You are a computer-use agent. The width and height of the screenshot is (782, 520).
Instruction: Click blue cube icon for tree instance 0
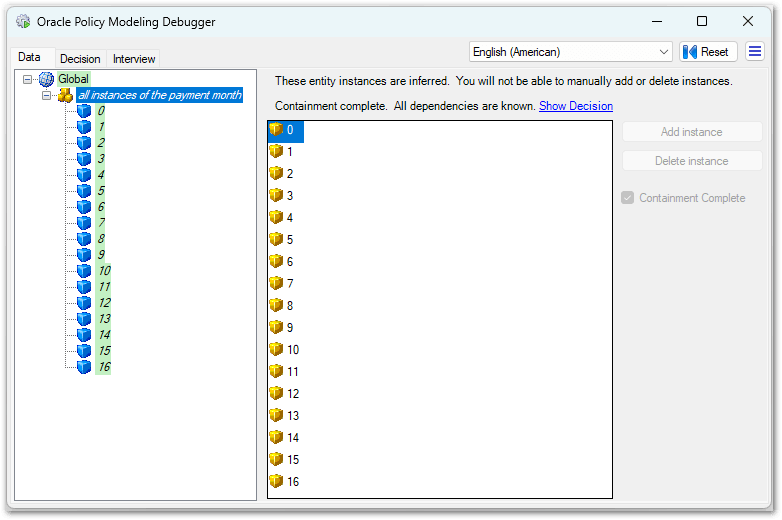84,111
